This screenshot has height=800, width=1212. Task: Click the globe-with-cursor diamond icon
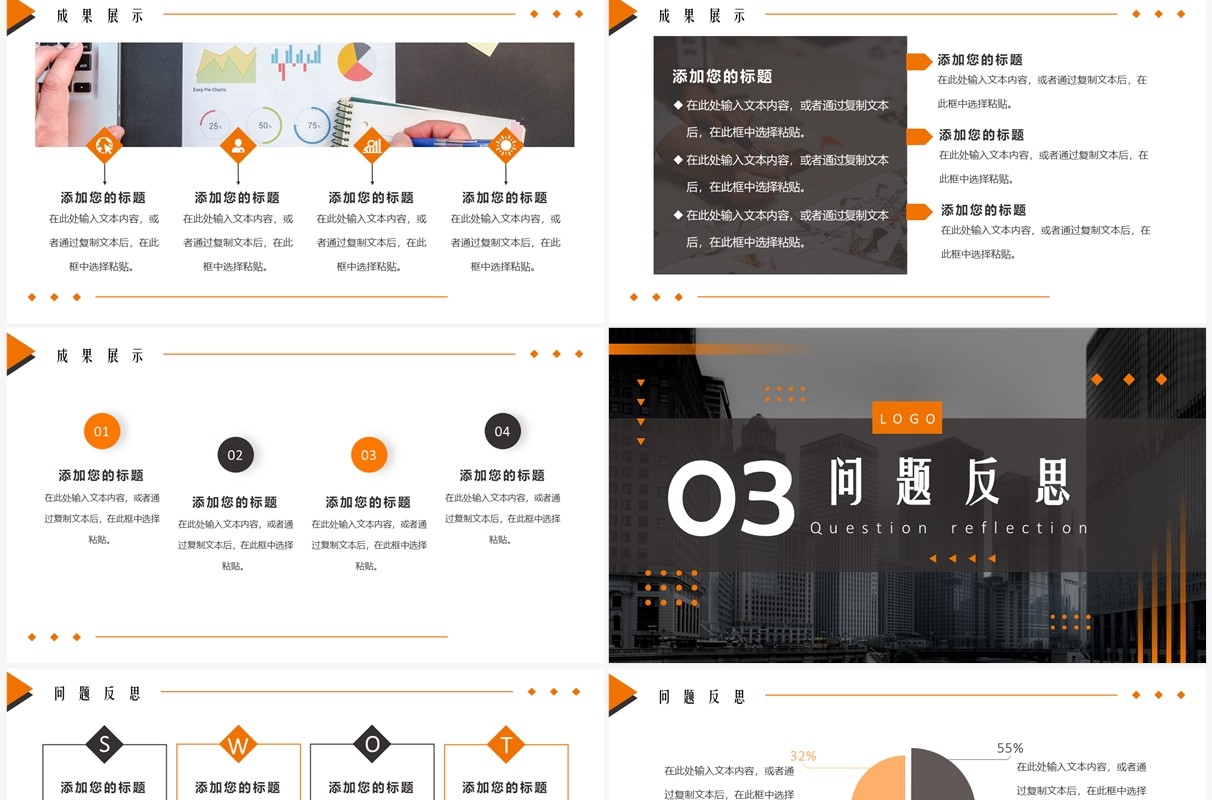click(x=104, y=146)
